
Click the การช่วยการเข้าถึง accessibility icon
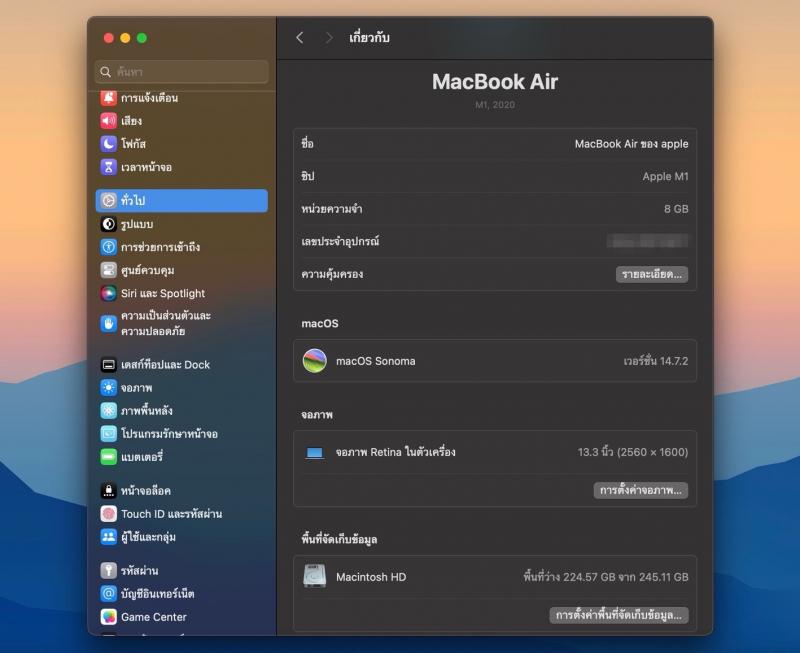(108, 247)
